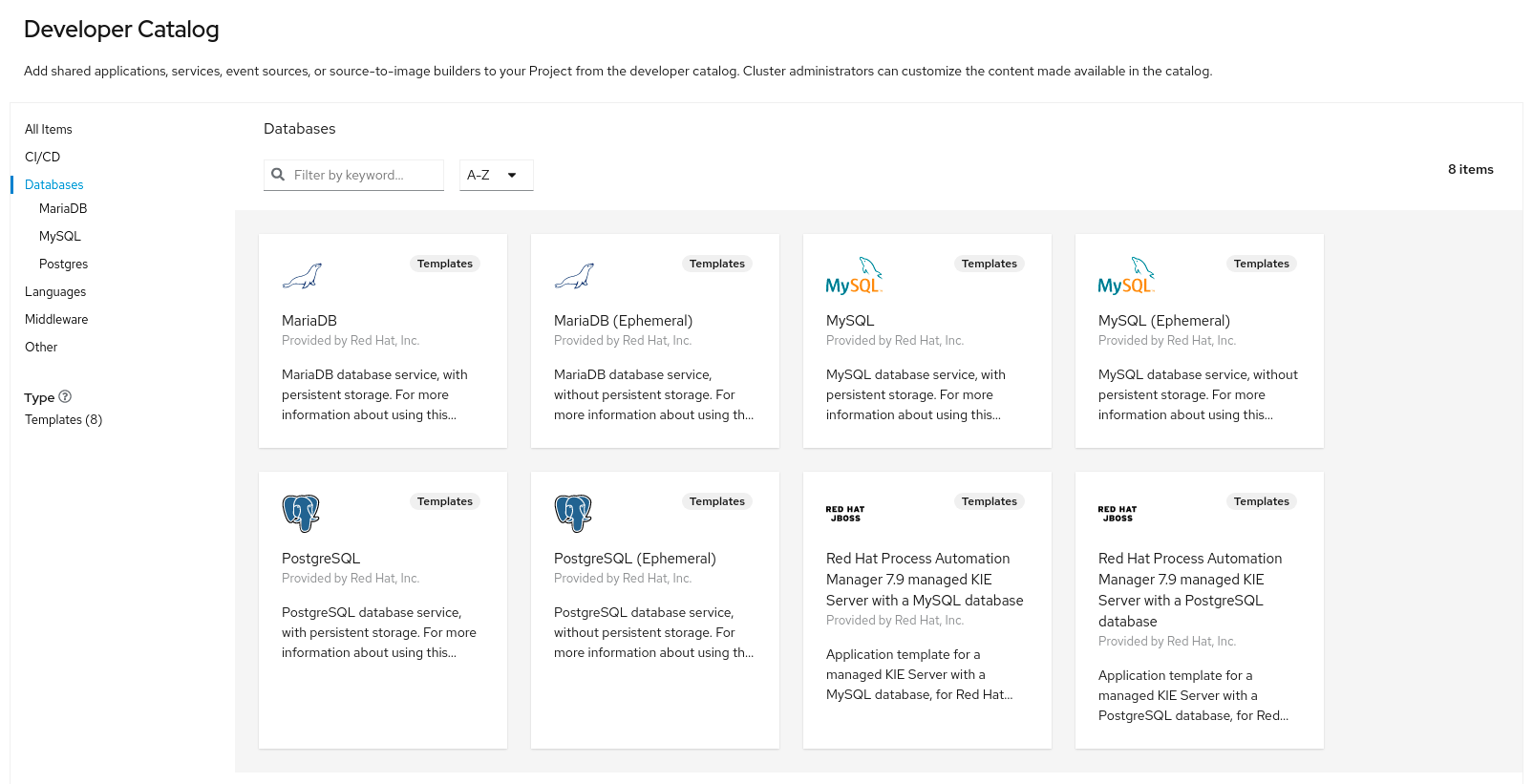
Task: Select the Middleware category
Action: pos(56,319)
